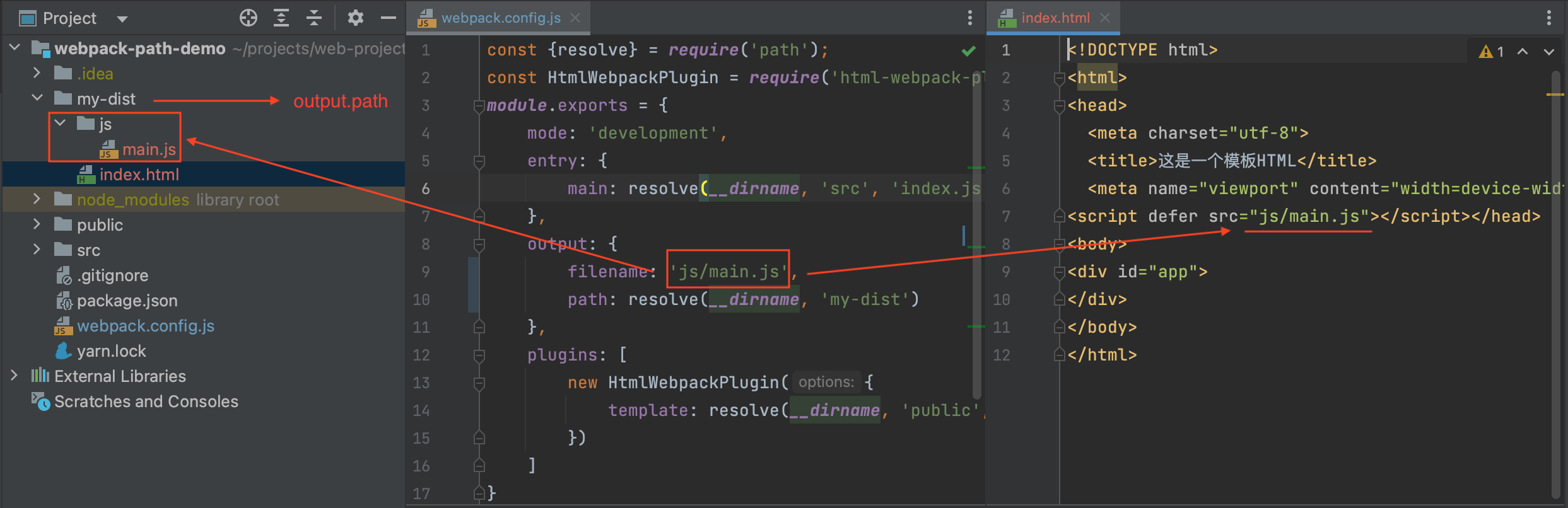Collapse the webpack-path-demo root folder
This screenshot has width=1568, height=508.
coord(15,47)
